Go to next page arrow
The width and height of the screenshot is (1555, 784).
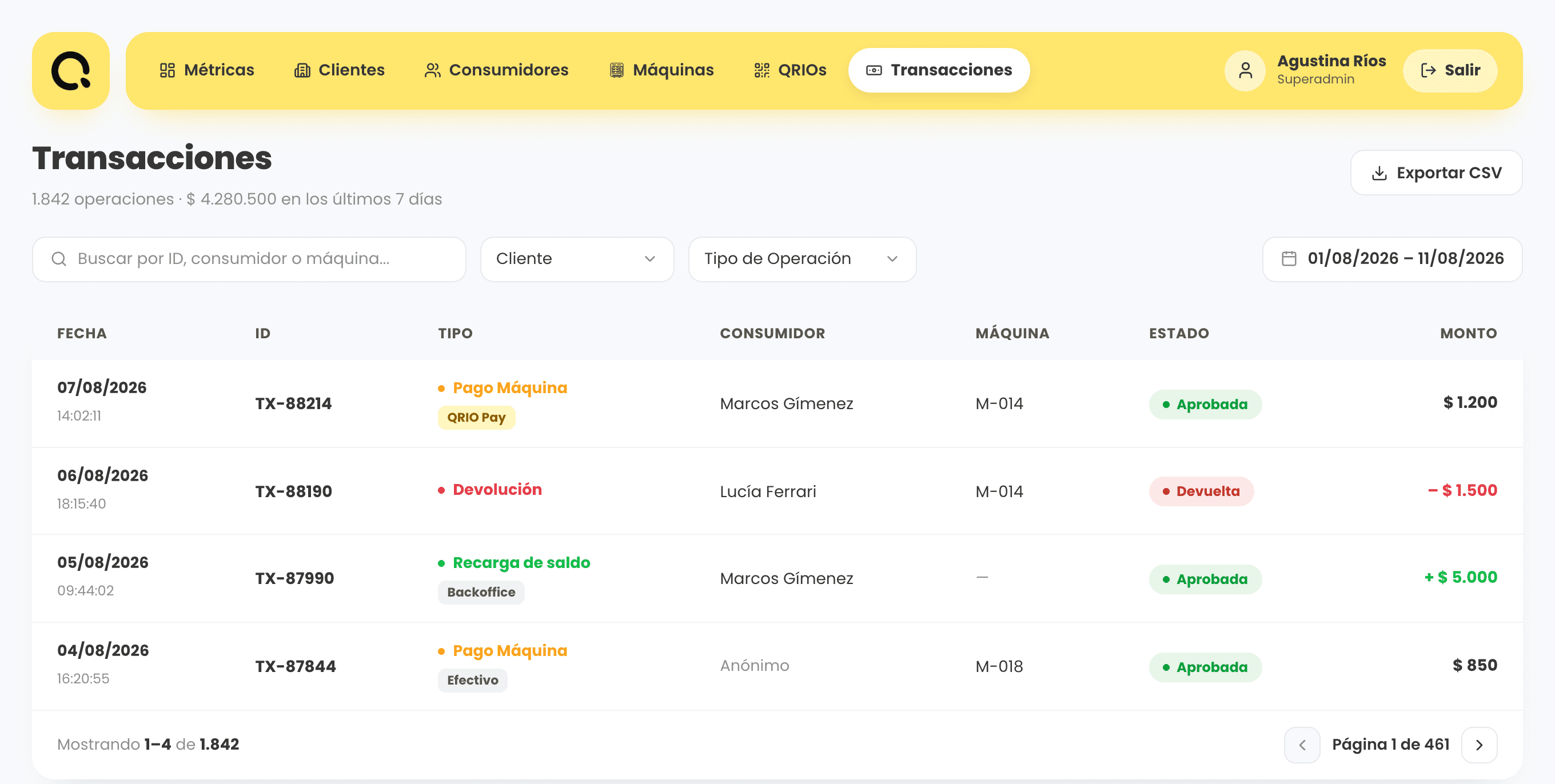click(x=1479, y=745)
